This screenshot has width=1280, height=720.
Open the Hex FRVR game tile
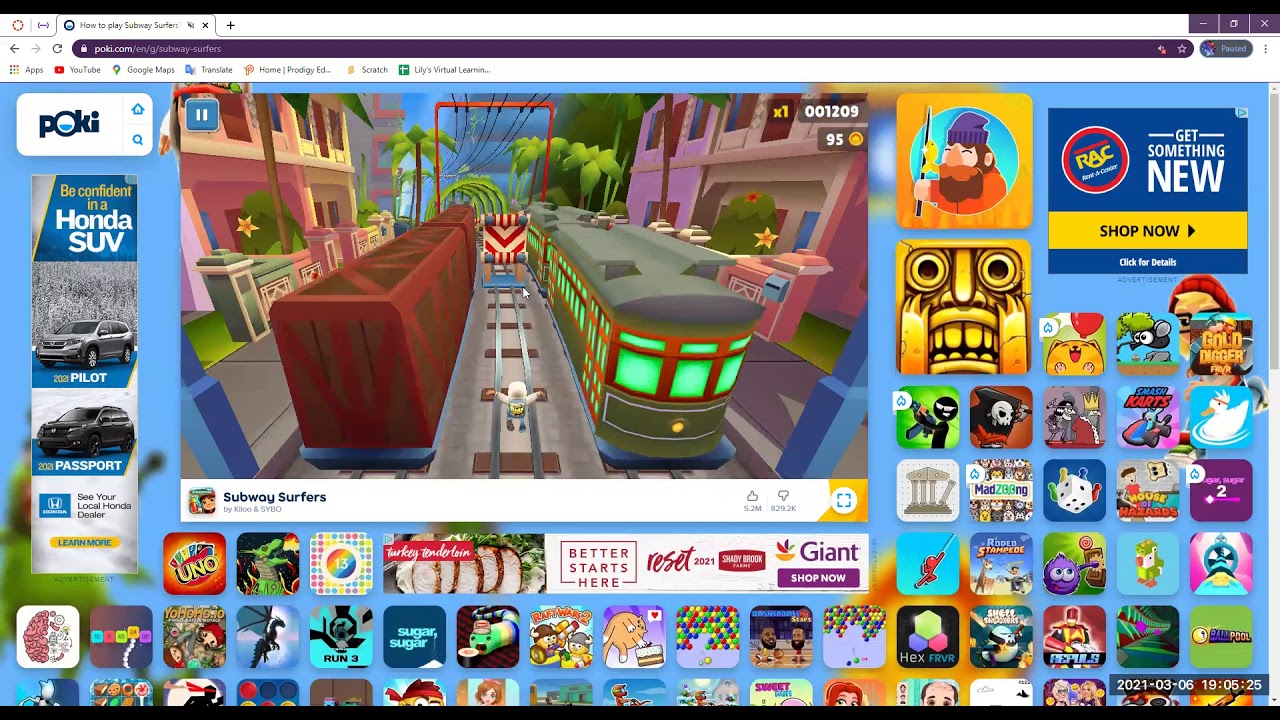(x=928, y=637)
